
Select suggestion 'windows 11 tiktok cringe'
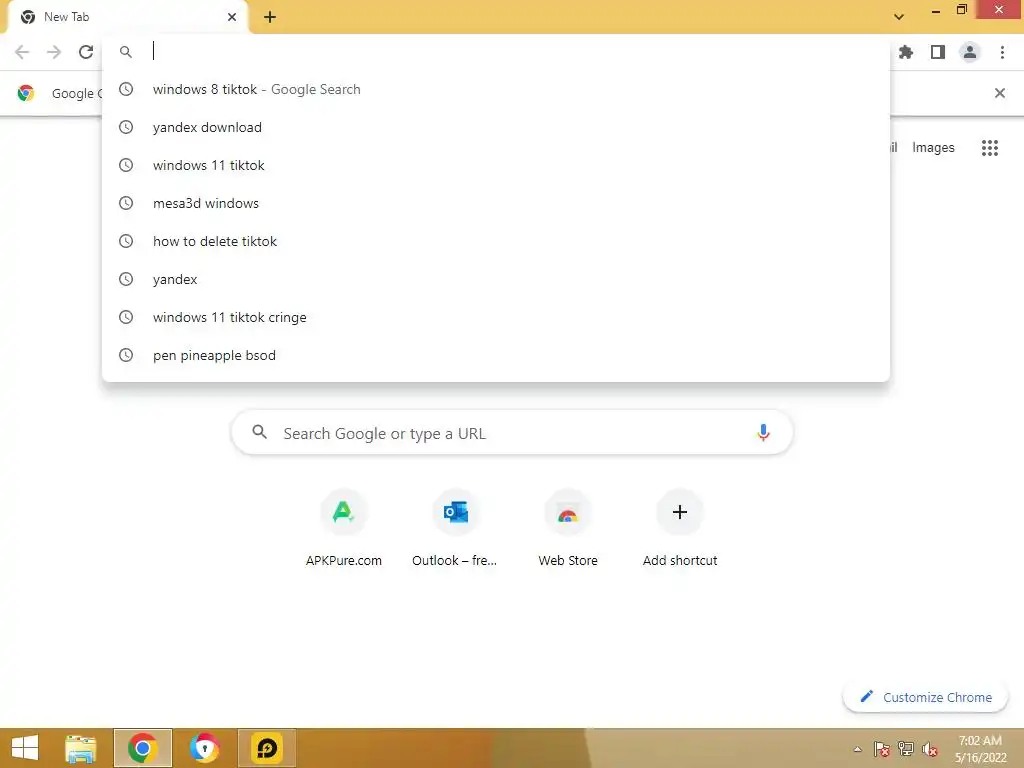[x=496, y=317]
